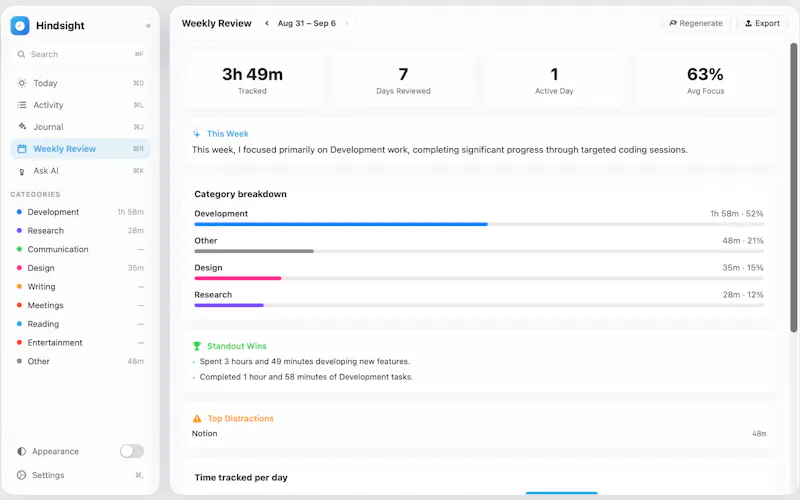Image resolution: width=800 pixels, height=500 pixels.
Task: Click the Regenerate button
Action: tap(696, 23)
